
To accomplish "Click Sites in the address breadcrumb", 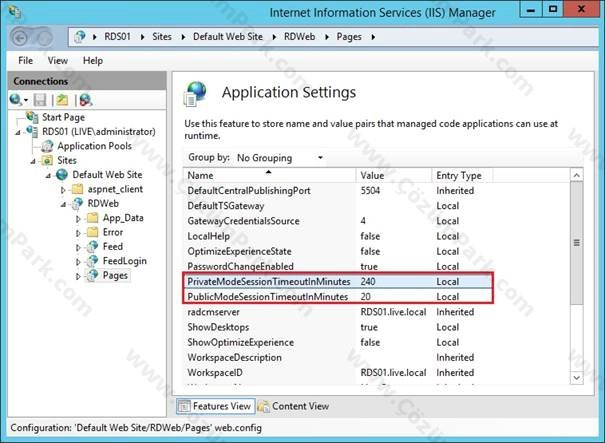I will (x=162, y=37).
